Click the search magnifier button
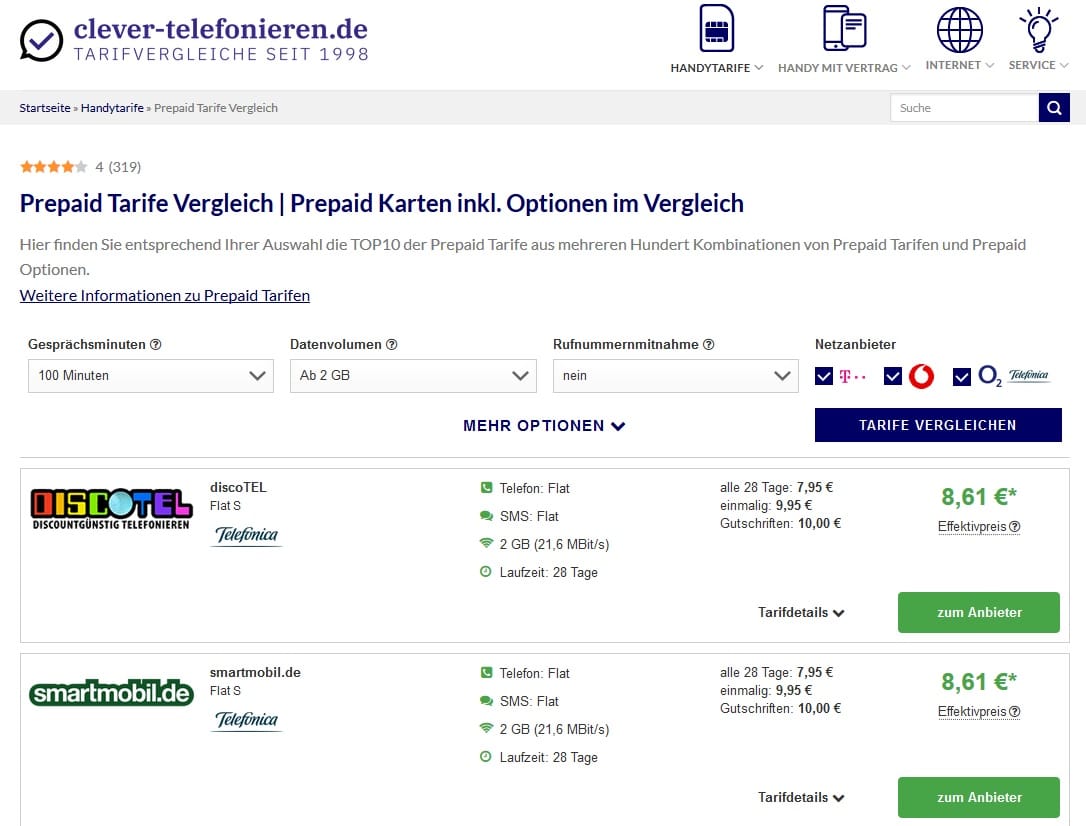This screenshot has width=1086, height=826. point(1054,108)
